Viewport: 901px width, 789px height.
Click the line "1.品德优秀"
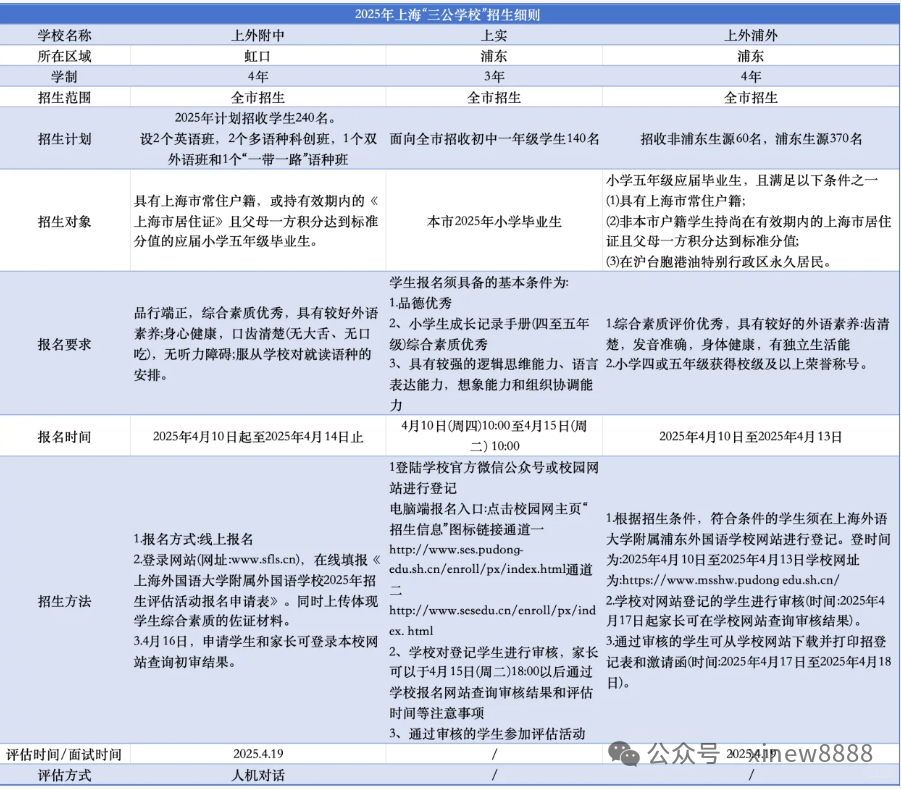[x=421, y=303]
